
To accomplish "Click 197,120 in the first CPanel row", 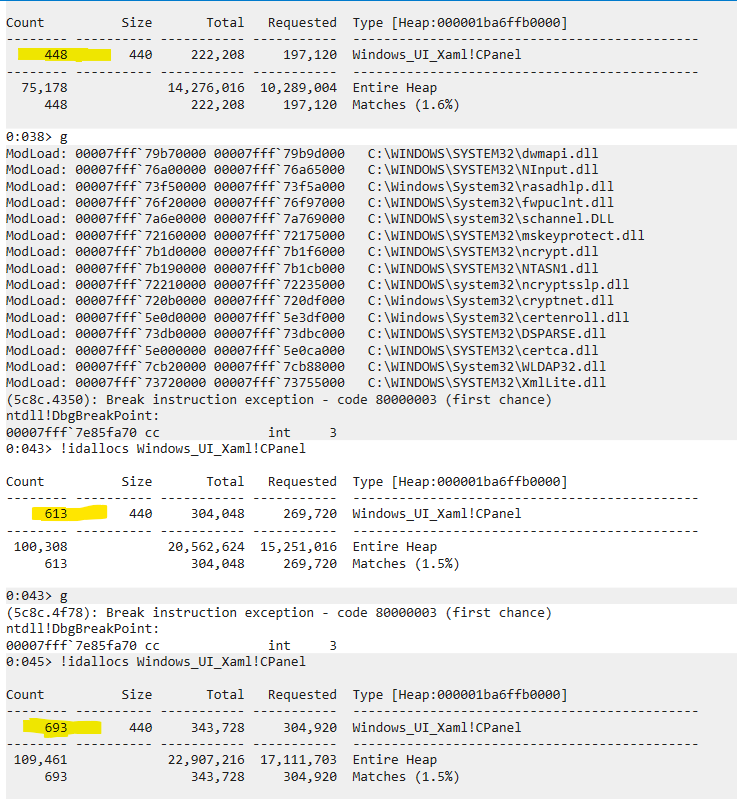I will (310, 55).
